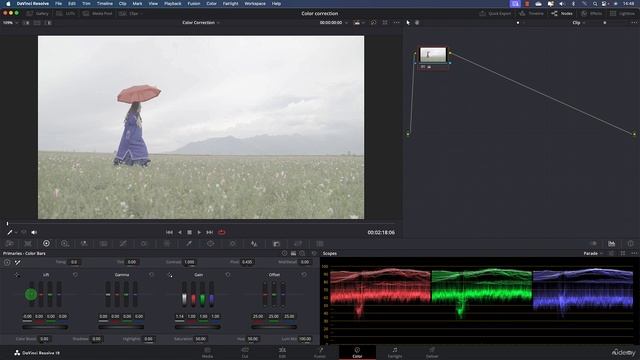
Task: Pick black point with Lift crosshair
Action: (x=17, y=275)
